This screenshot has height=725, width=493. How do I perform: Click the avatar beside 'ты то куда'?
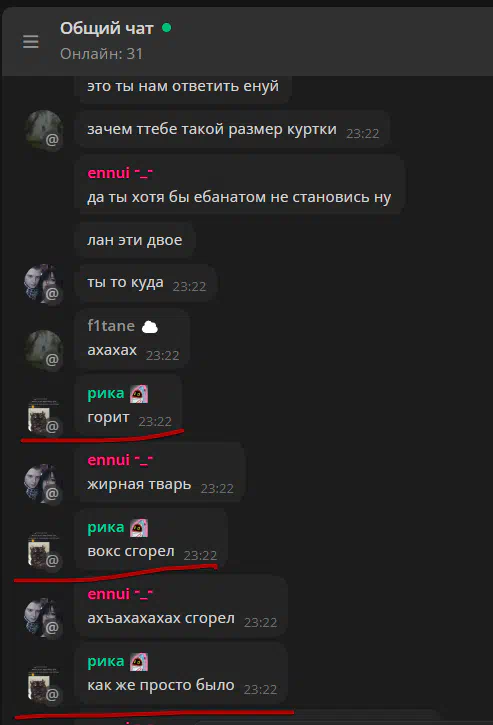[44, 283]
